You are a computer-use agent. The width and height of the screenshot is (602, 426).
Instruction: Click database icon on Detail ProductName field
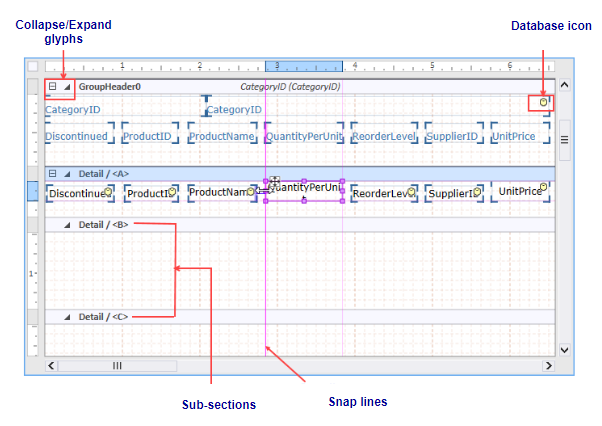251,188
